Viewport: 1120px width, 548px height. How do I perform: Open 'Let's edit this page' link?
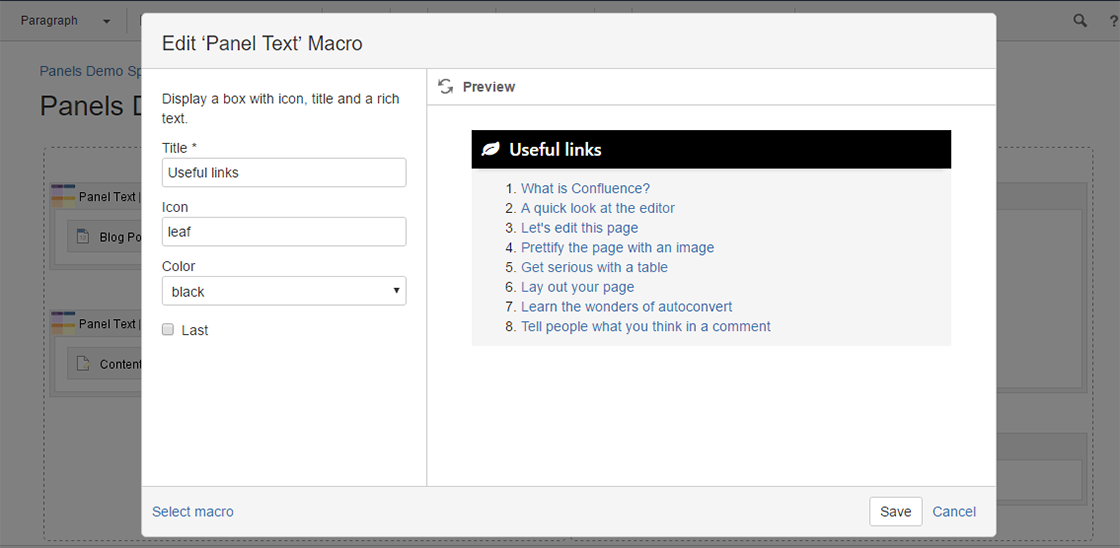click(580, 228)
